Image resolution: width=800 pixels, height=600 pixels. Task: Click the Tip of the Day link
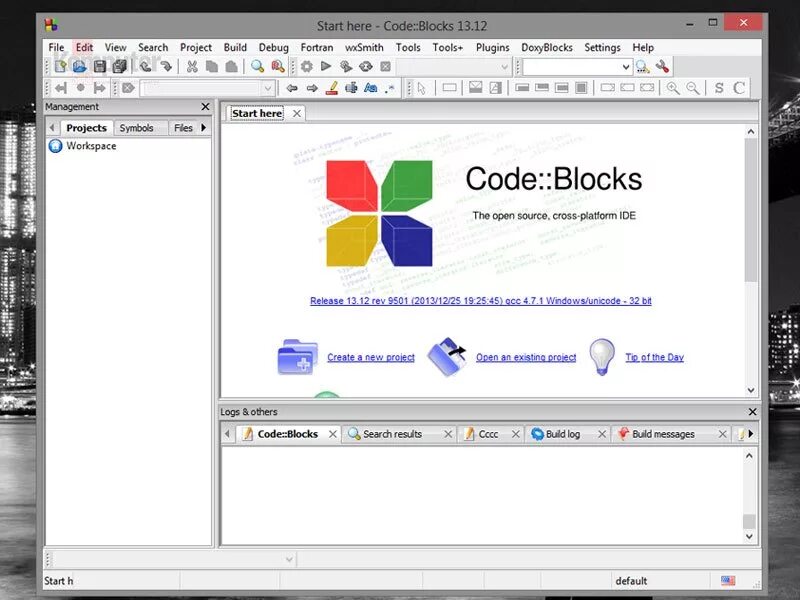coord(655,357)
